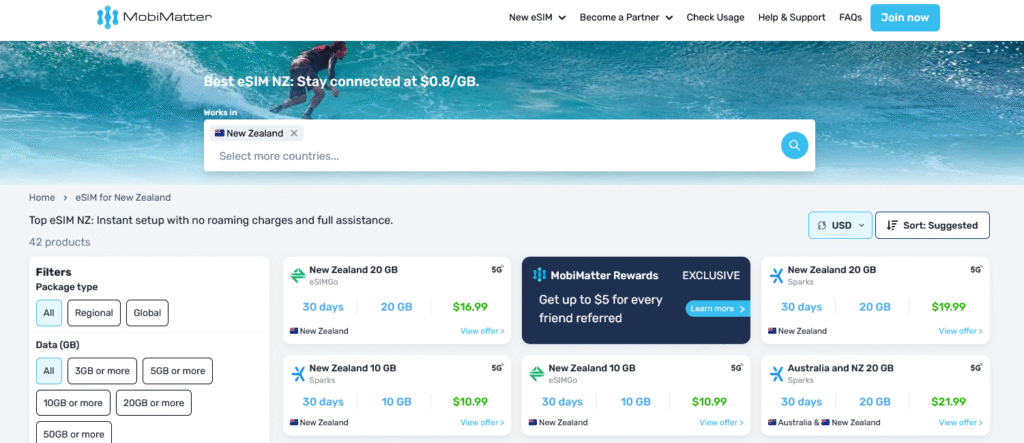
Task: Expand the New eSIM menu
Action: [537, 17]
